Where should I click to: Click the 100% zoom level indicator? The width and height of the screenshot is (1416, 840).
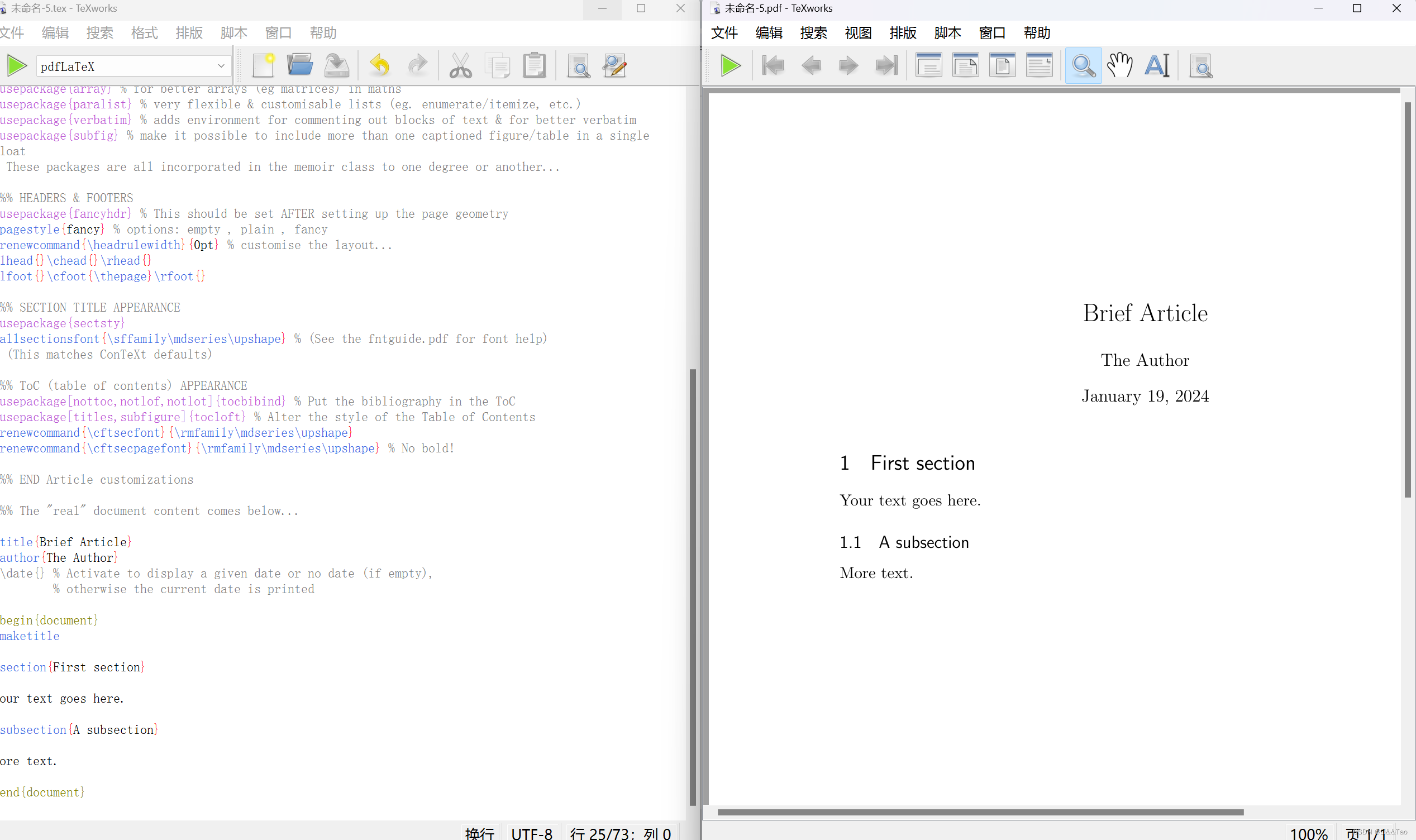[x=1308, y=833]
